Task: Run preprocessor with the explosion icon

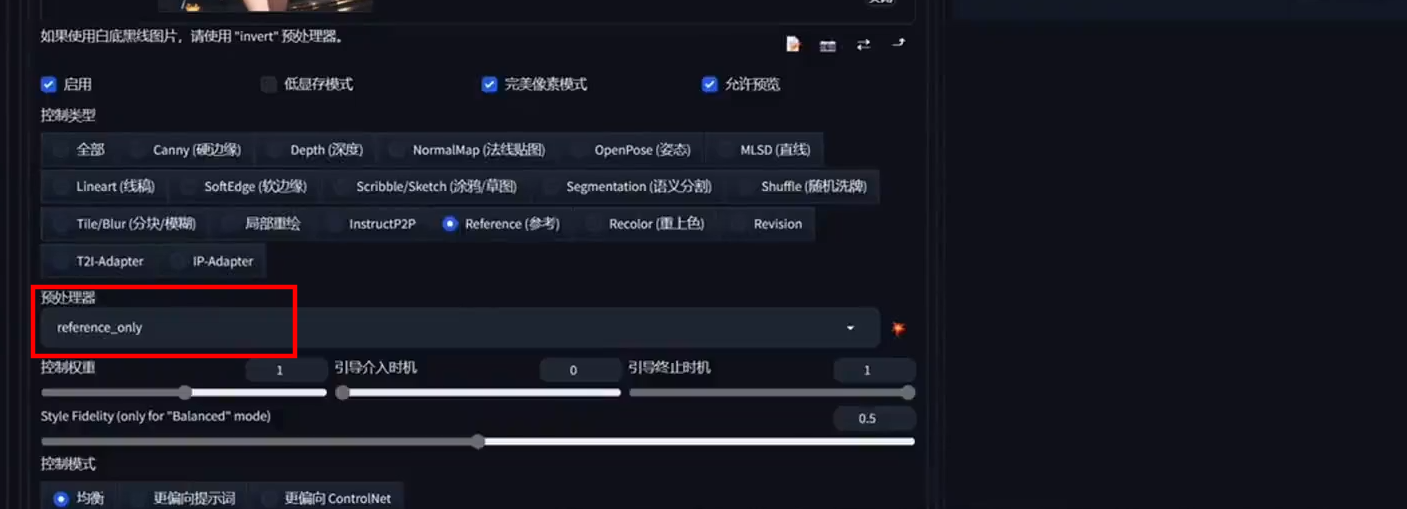Action: (x=898, y=328)
